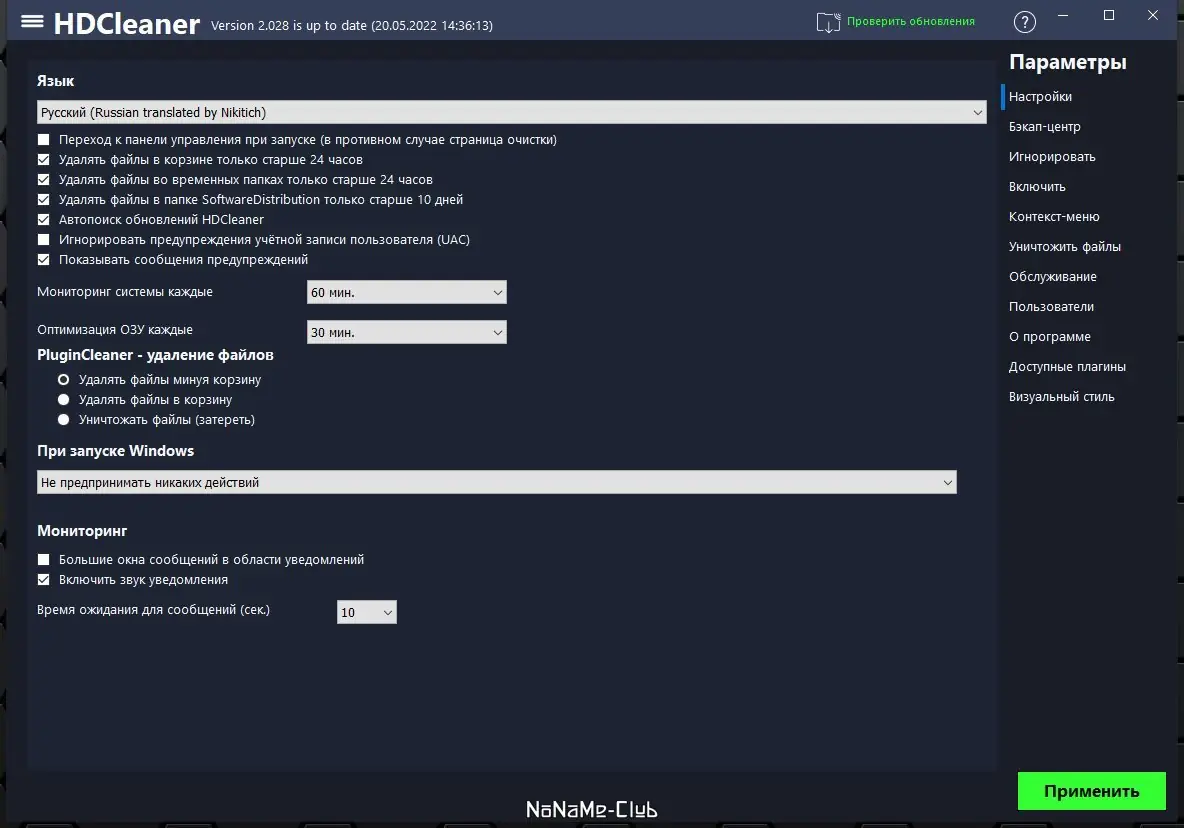
Task: Open the hamburger main menu
Action: pos(32,21)
